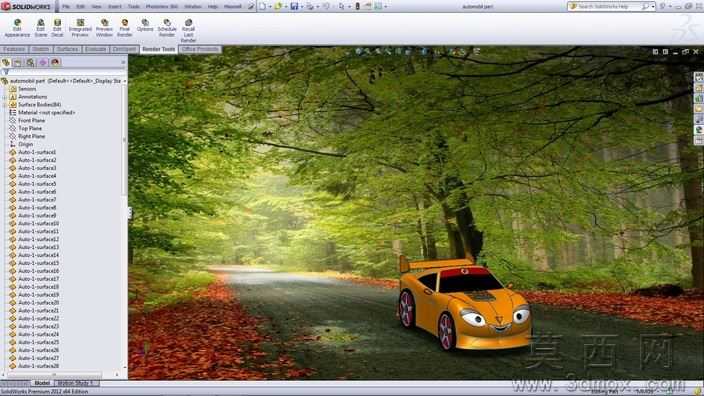
Task: Select the PropertyManager tab icon
Action: (18, 62)
